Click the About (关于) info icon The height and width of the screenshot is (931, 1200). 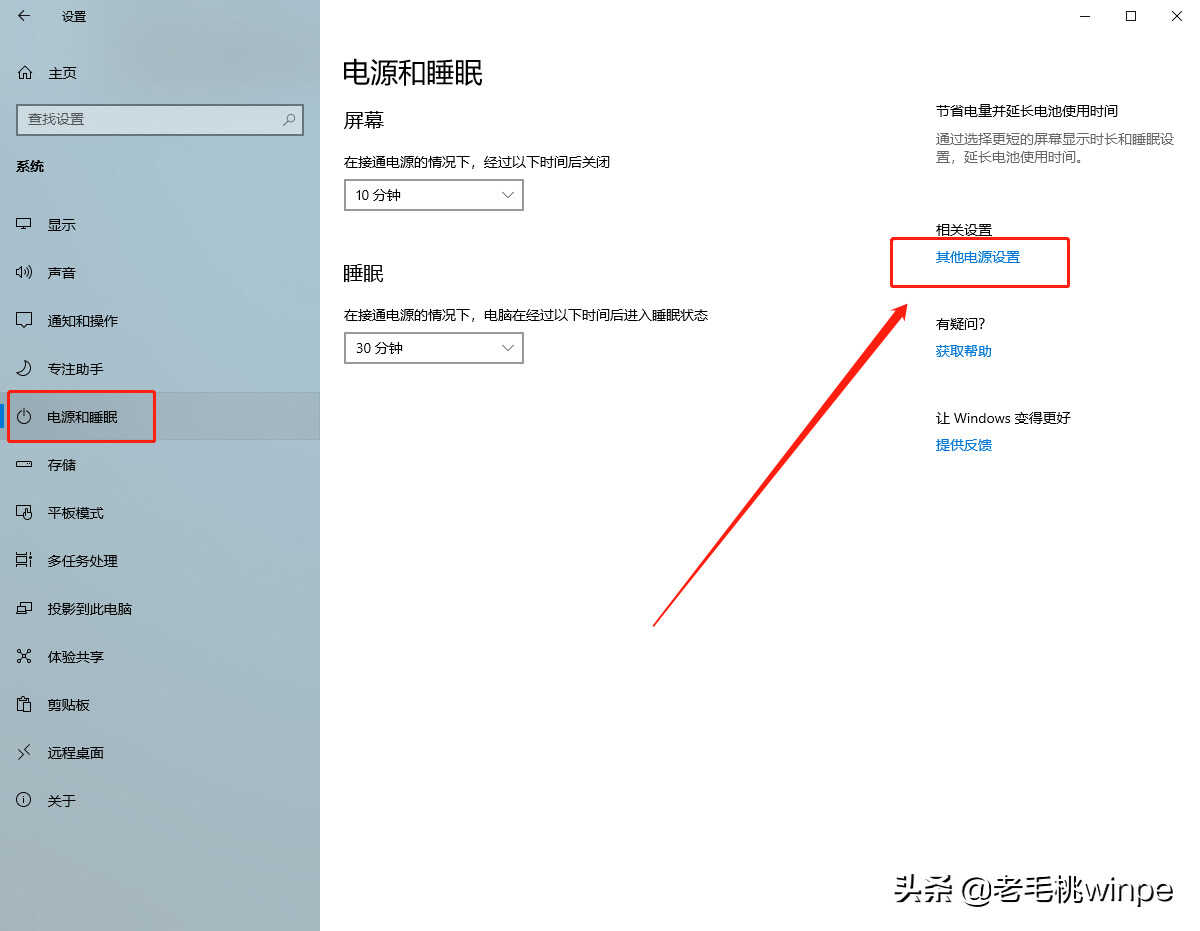click(x=25, y=801)
